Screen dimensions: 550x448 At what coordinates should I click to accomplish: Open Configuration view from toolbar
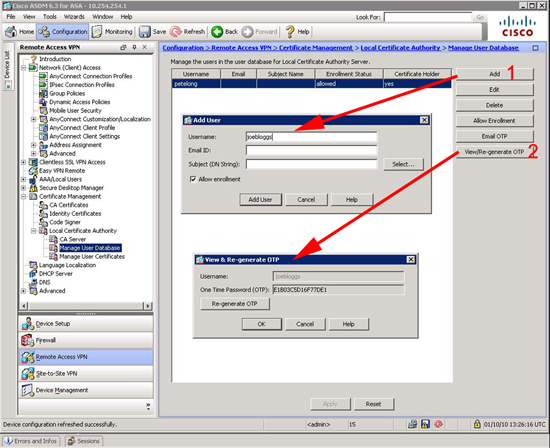click(x=62, y=32)
